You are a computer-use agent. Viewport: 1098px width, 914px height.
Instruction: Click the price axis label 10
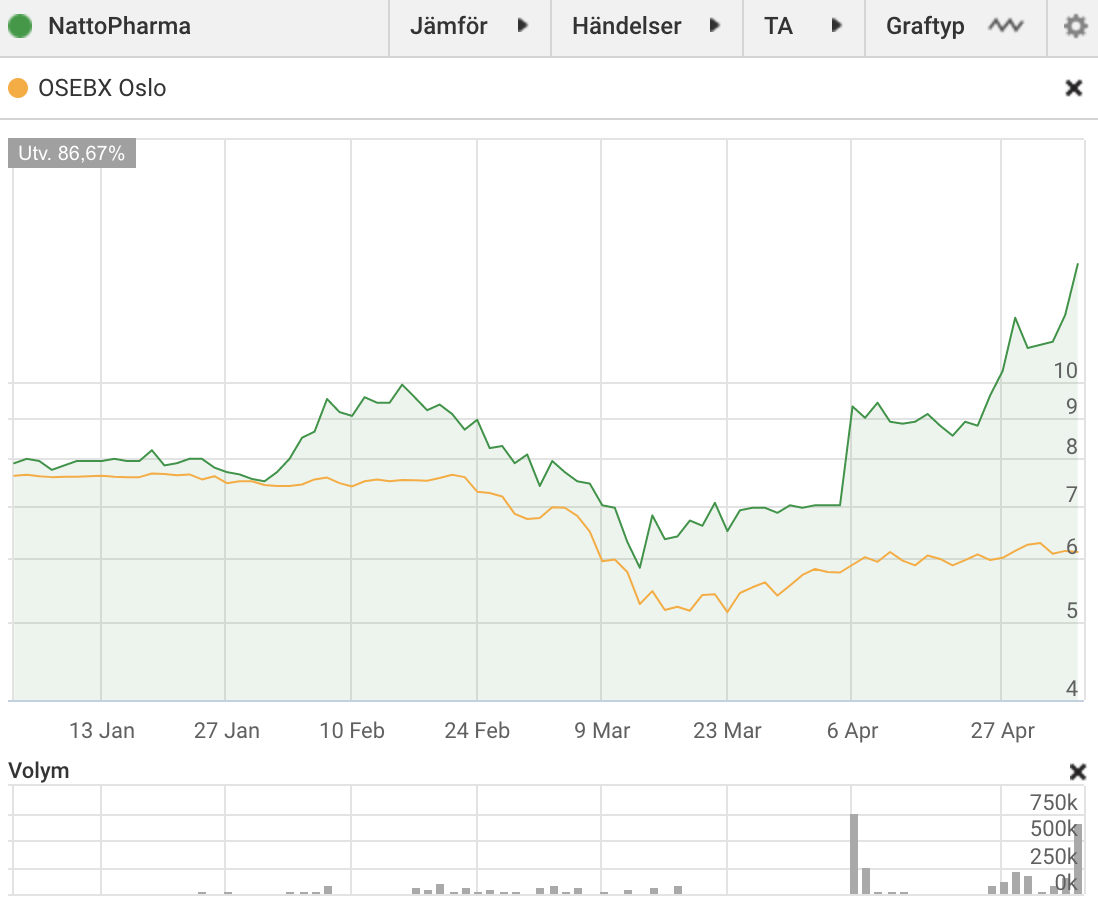click(x=1065, y=371)
